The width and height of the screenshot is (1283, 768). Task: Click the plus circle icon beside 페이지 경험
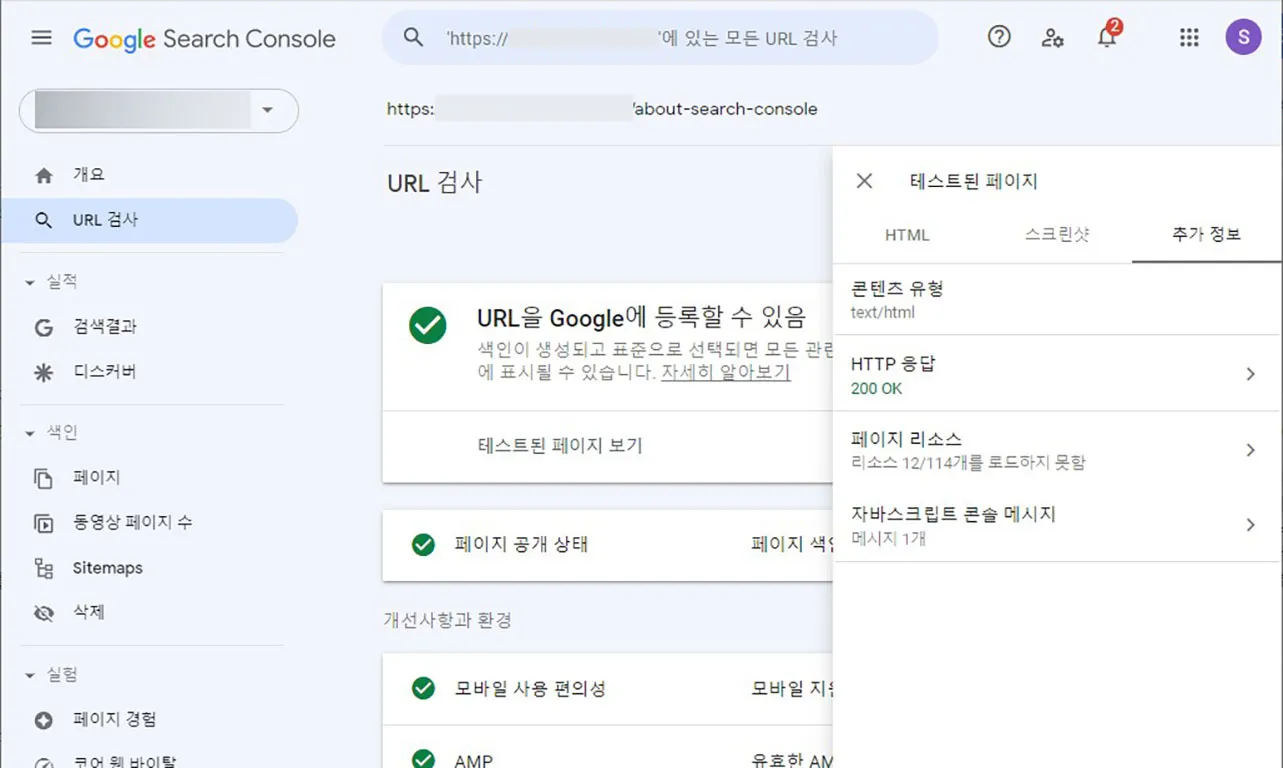click(x=43, y=720)
